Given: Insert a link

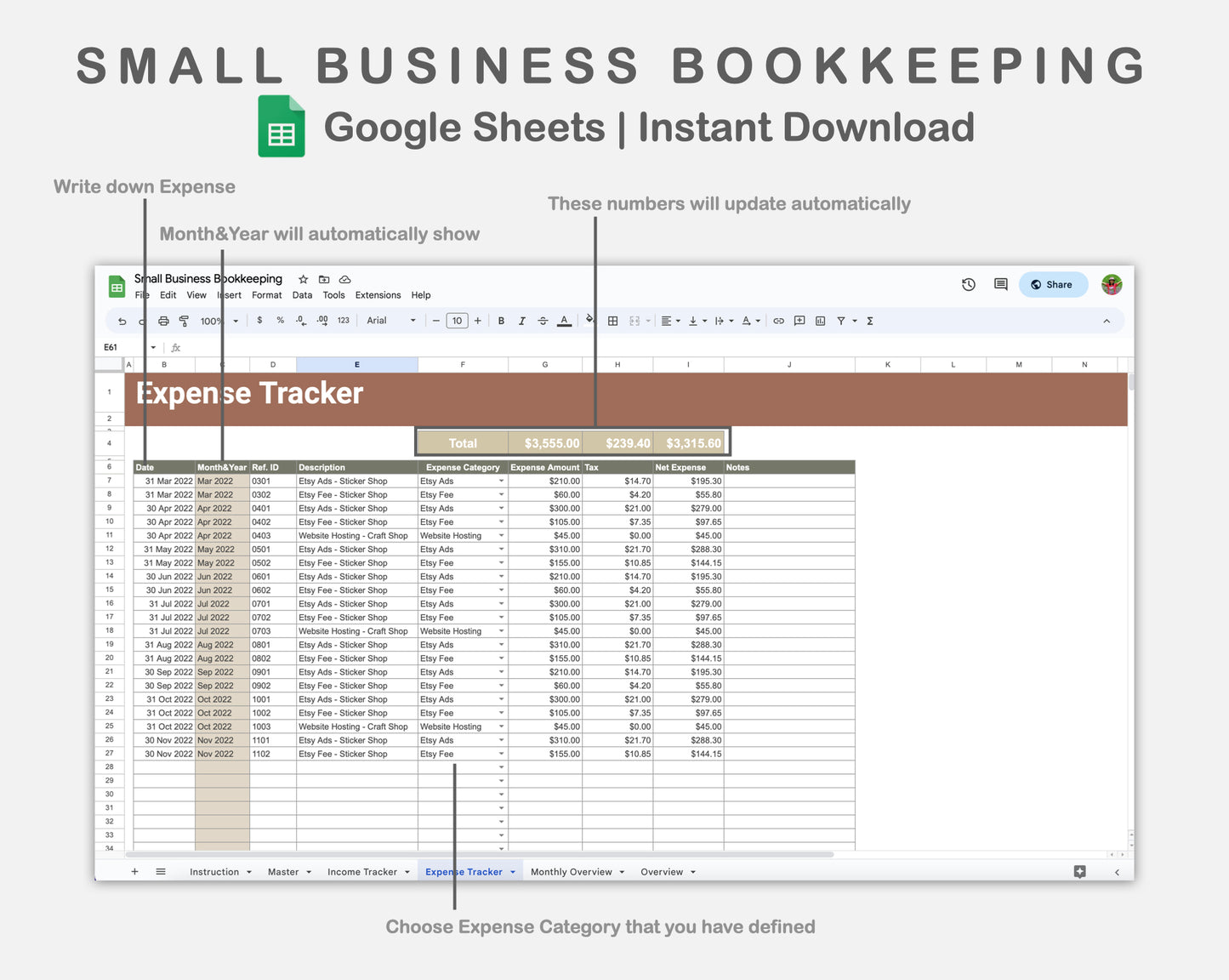Looking at the screenshot, I should click(x=778, y=321).
